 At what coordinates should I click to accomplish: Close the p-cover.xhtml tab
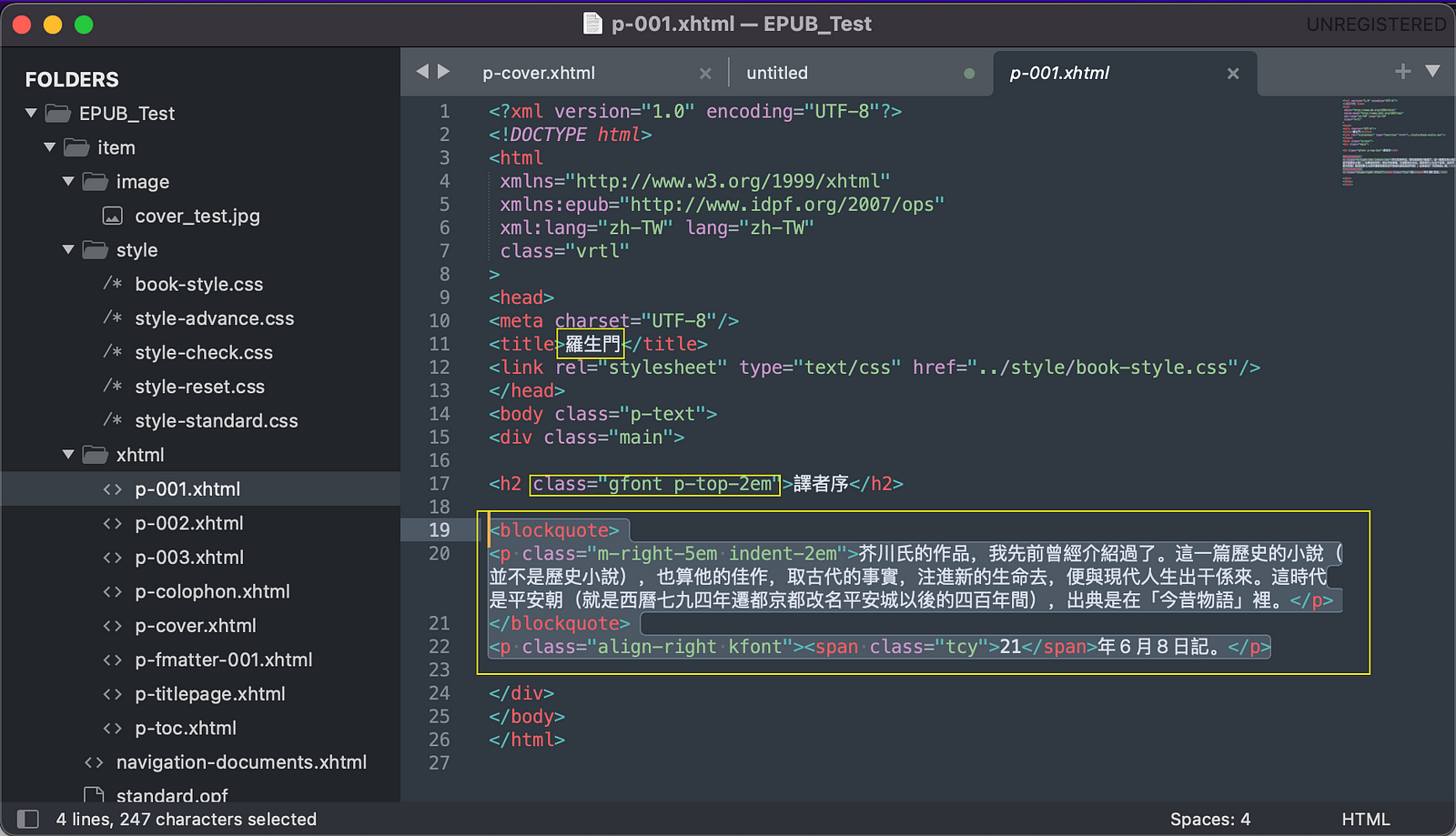coord(705,74)
